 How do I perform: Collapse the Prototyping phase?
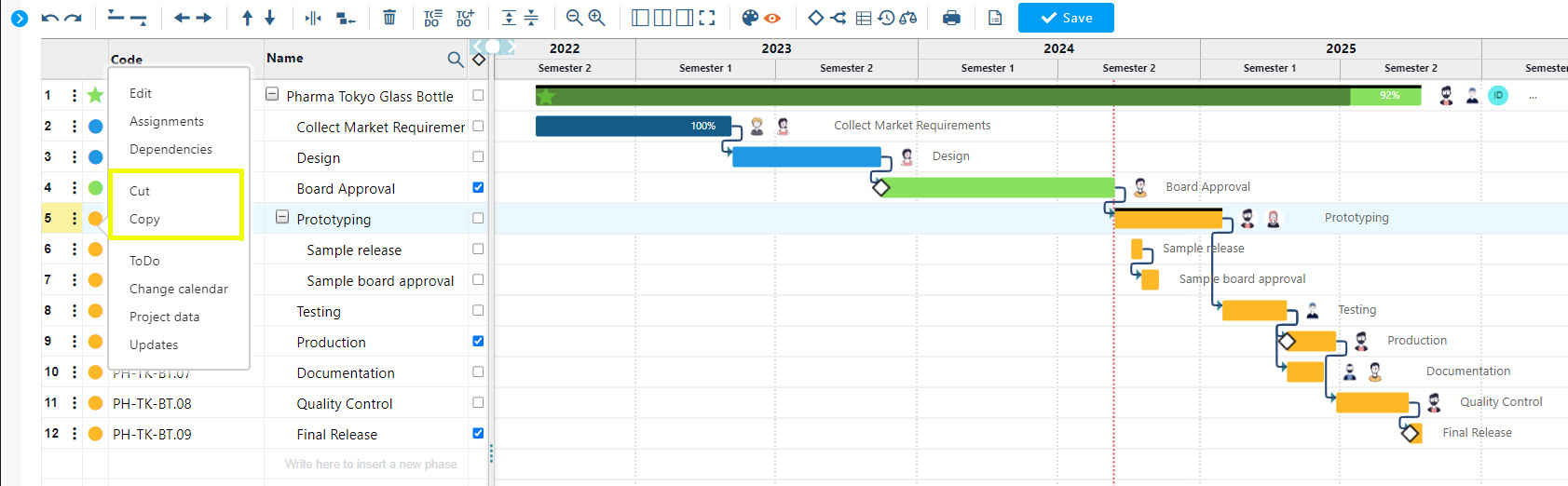(x=282, y=217)
